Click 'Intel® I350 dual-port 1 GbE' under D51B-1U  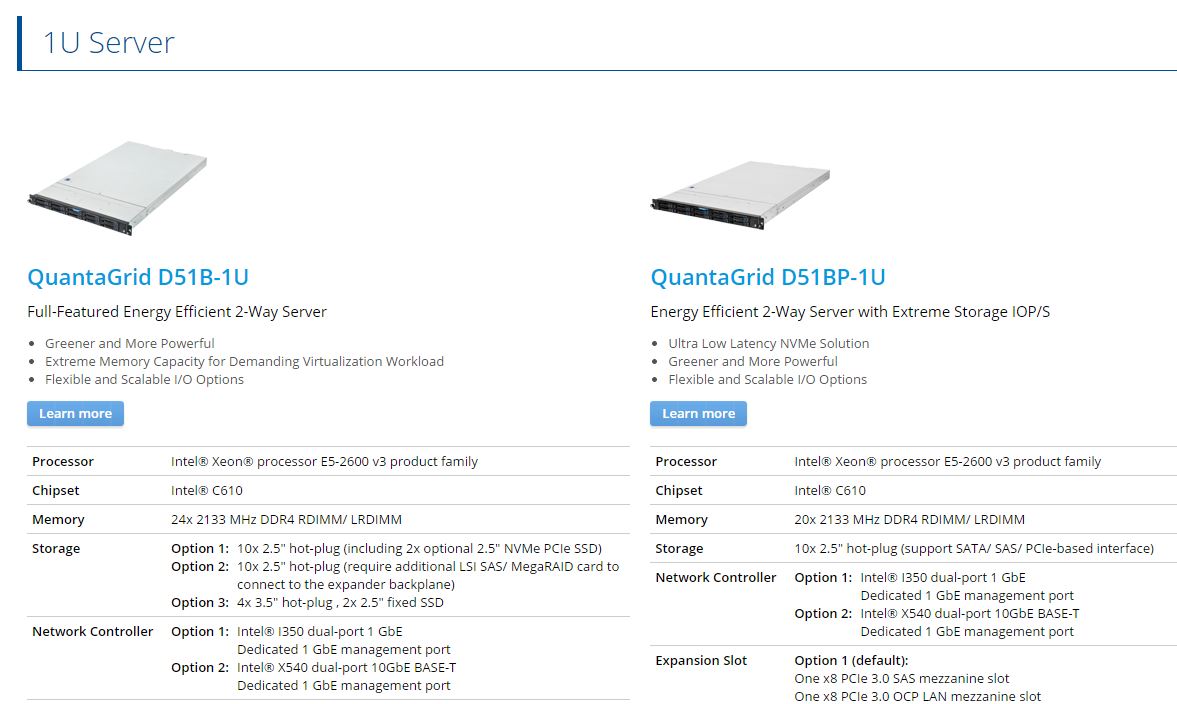click(320, 631)
